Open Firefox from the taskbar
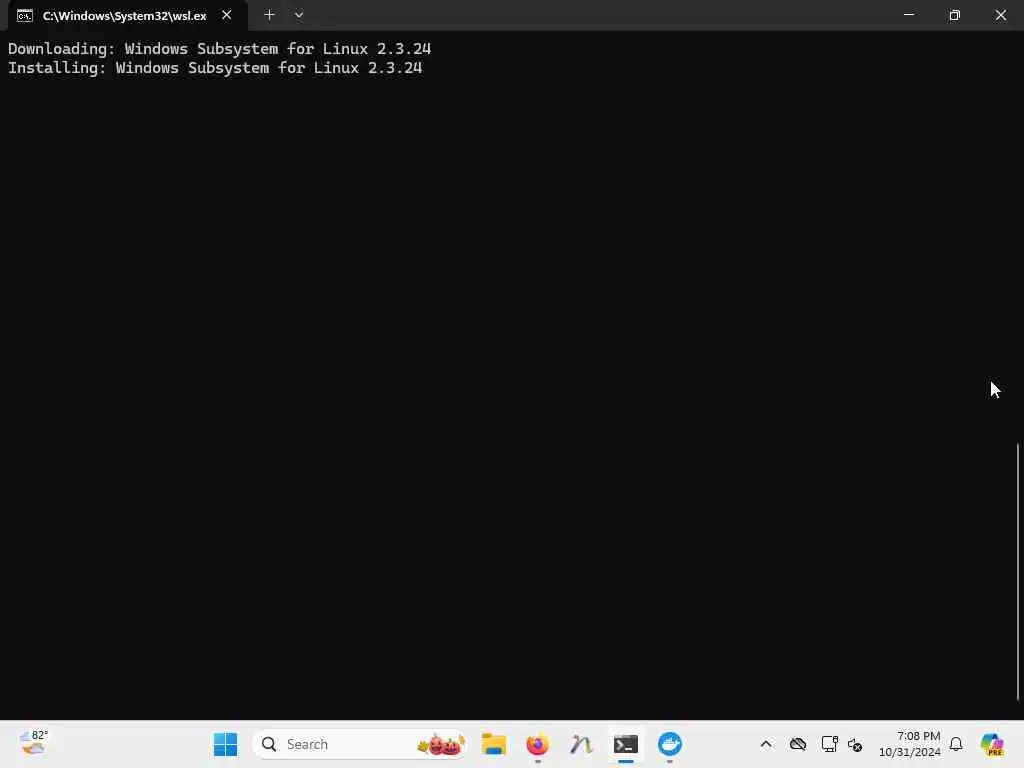The height and width of the screenshot is (768, 1024). click(537, 744)
